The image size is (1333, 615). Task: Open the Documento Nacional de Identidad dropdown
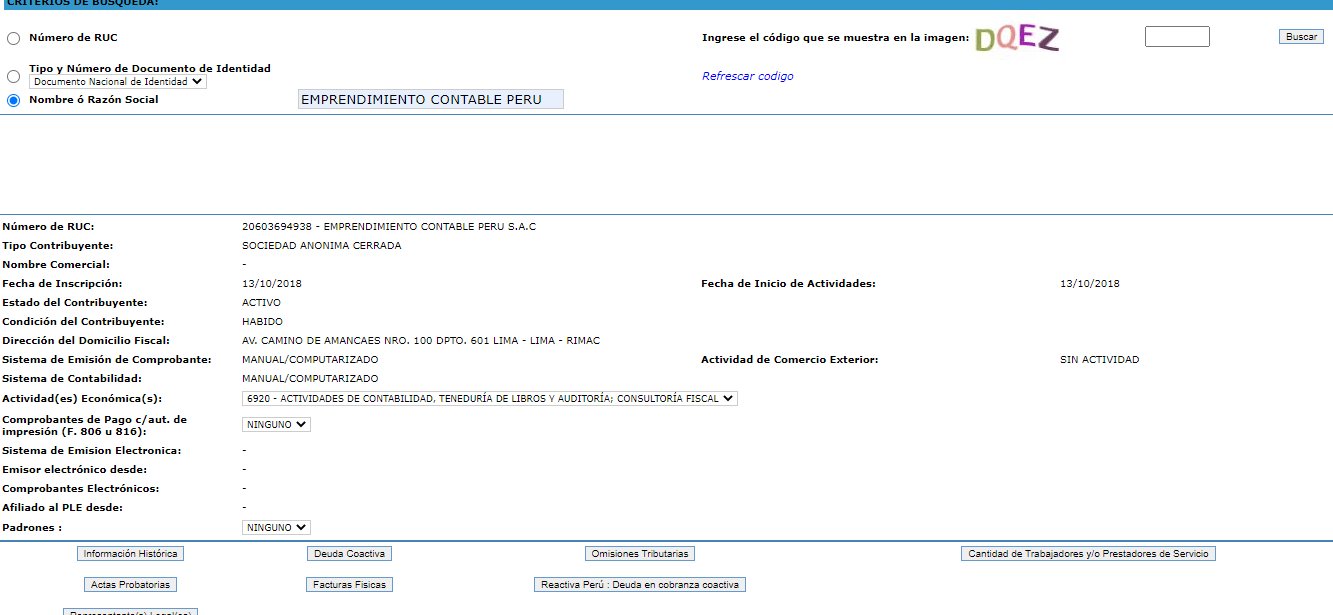point(118,82)
